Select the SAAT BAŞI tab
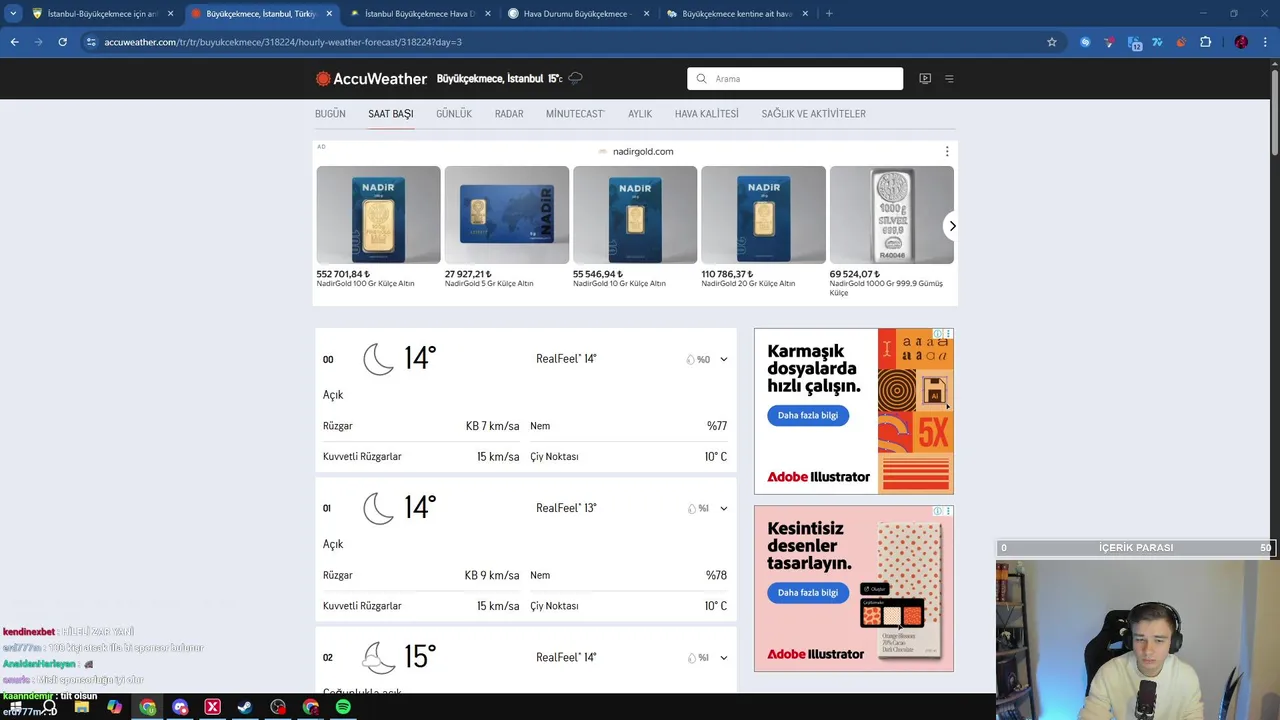Image resolution: width=1280 pixels, height=720 pixels. tap(391, 114)
